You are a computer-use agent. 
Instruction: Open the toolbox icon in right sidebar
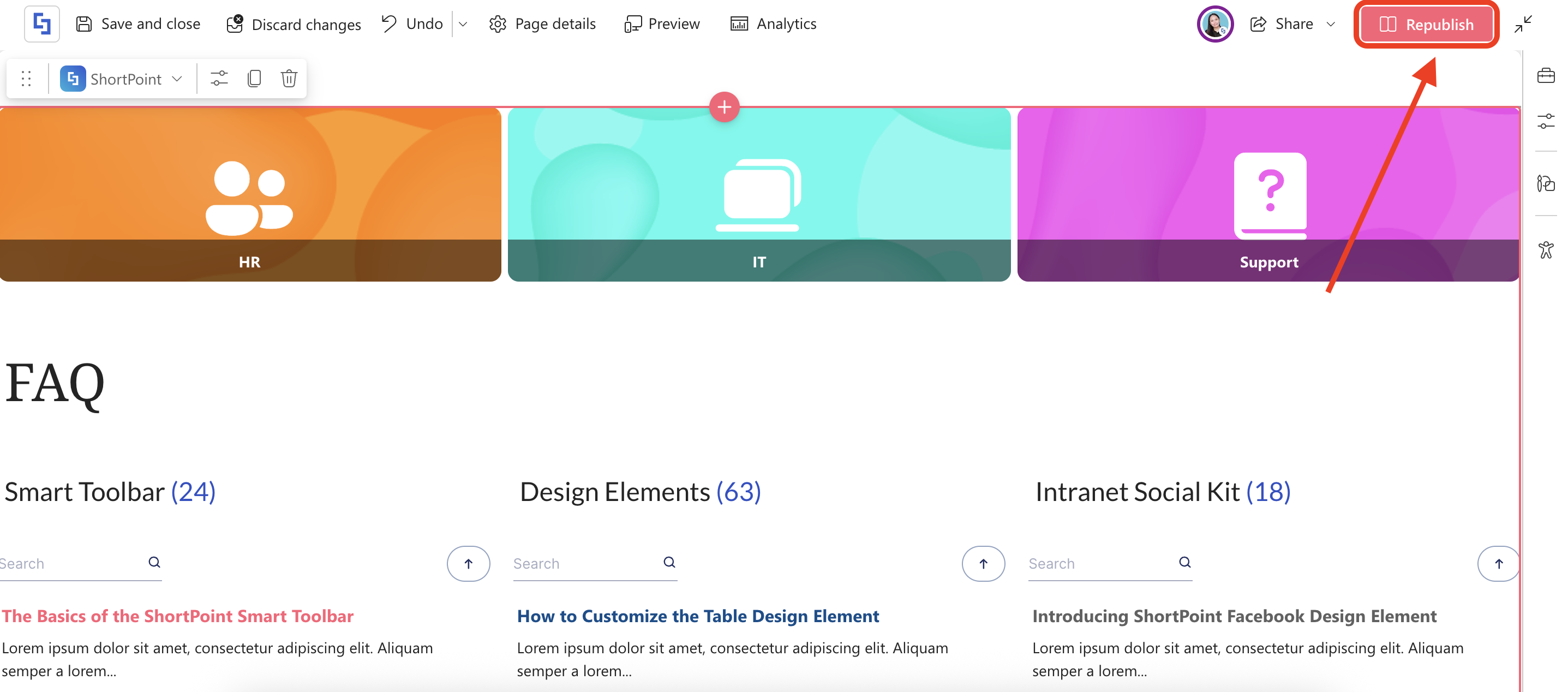coord(1546,76)
